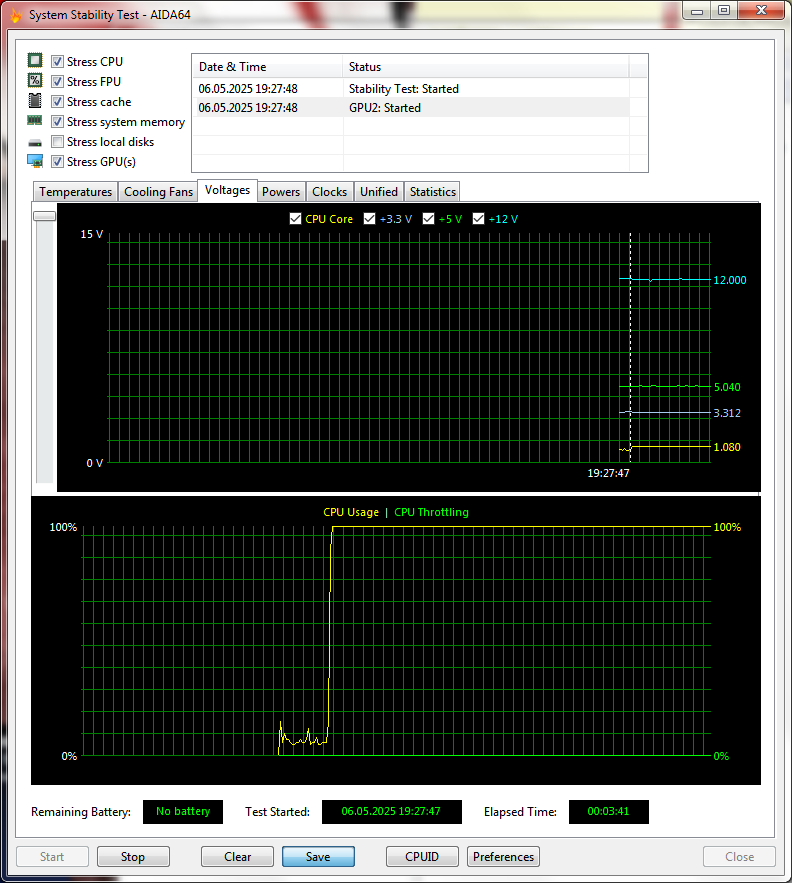Uncheck the Stress CPU checkbox
792x883 pixels.
pyautogui.click(x=57, y=61)
